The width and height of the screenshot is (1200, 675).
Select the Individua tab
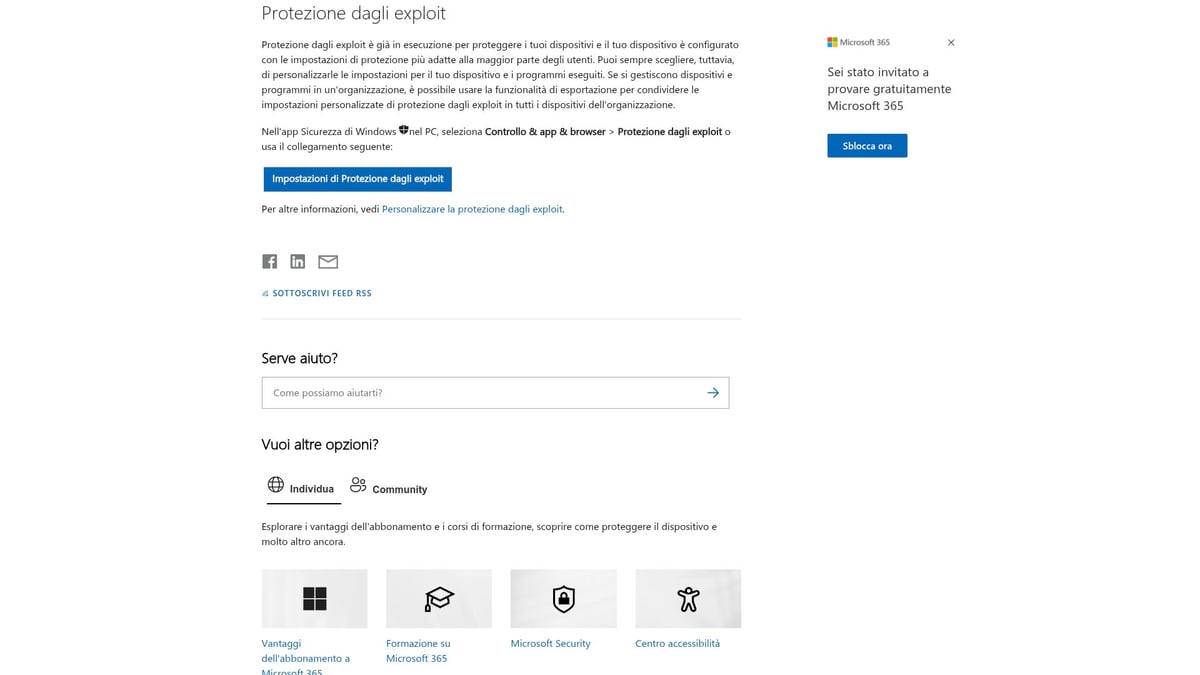(x=303, y=488)
